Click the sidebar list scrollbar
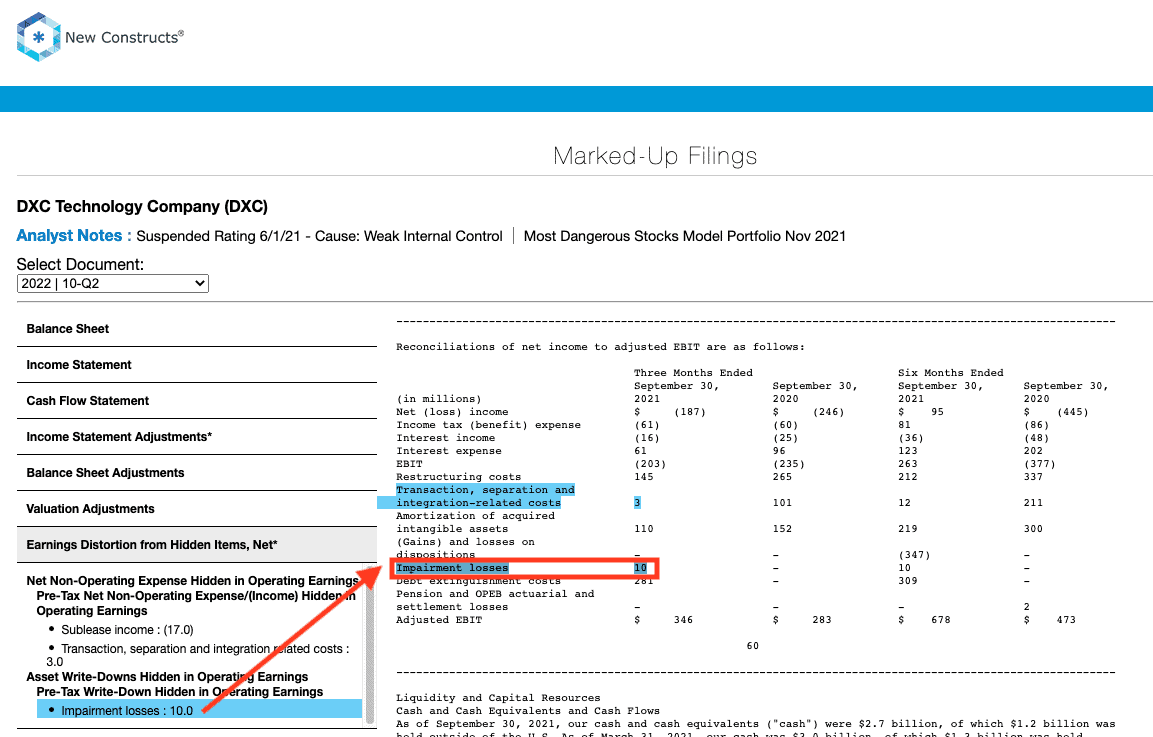Image resolution: width=1153 pixels, height=737 pixels. pyautogui.click(x=370, y=647)
